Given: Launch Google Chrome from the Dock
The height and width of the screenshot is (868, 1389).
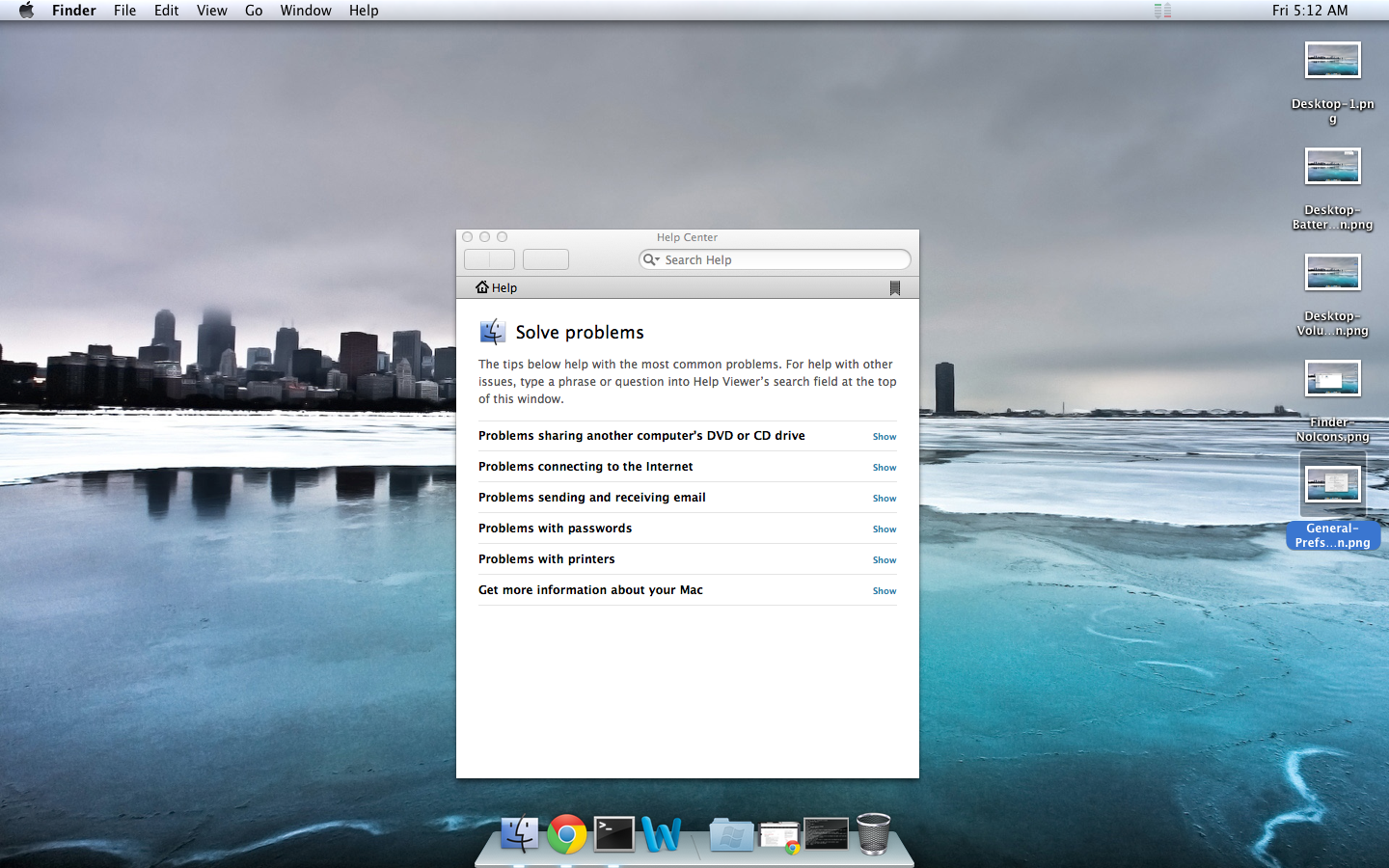Looking at the screenshot, I should (567, 834).
